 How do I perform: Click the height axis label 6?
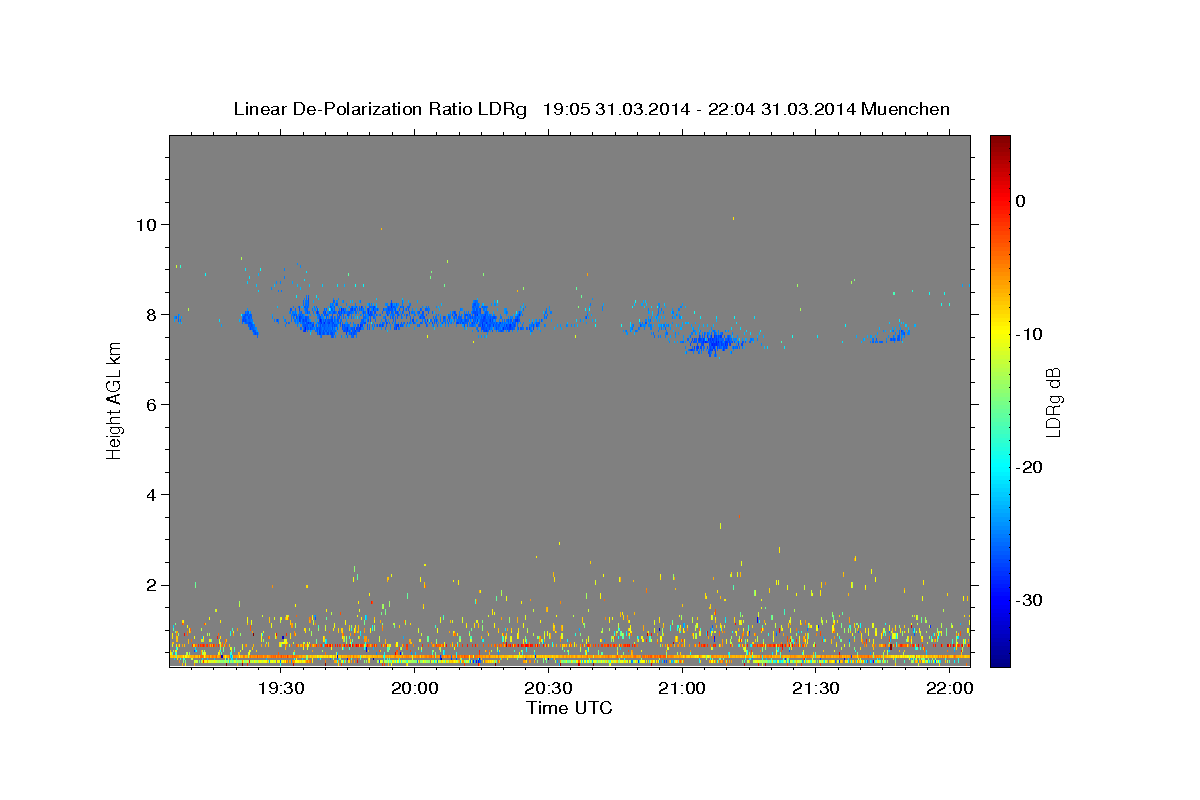[x=152, y=404]
